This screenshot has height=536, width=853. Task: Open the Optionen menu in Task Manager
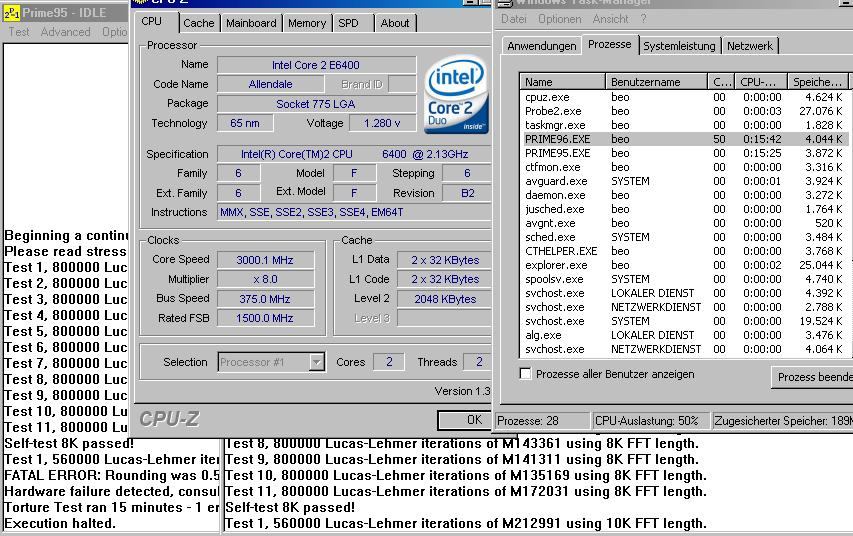click(x=560, y=19)
